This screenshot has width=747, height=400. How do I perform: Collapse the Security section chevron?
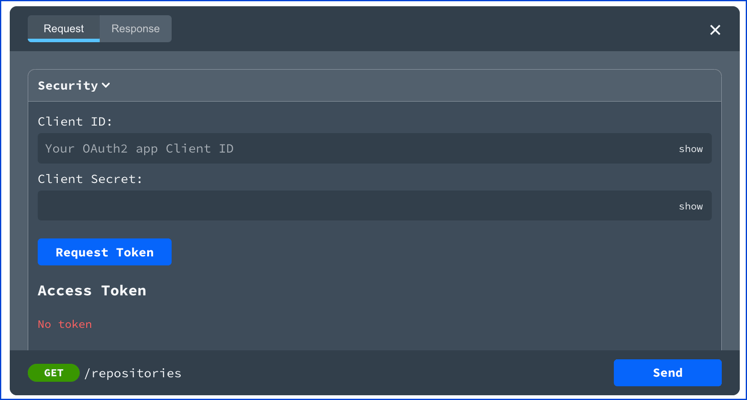[106, 85]
